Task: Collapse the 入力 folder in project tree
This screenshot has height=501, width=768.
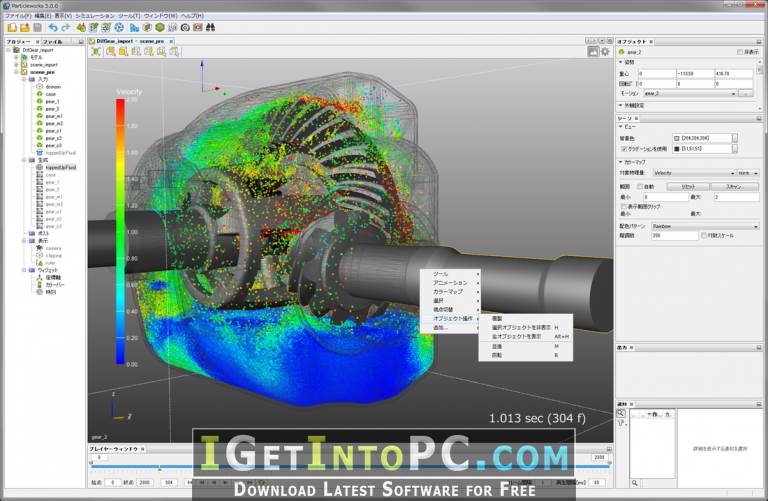Action: coord(24,79)
